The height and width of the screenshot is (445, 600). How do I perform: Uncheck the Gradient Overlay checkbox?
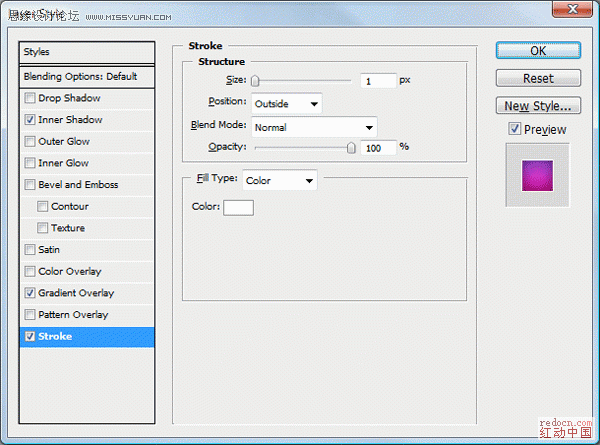coord(29,293)
